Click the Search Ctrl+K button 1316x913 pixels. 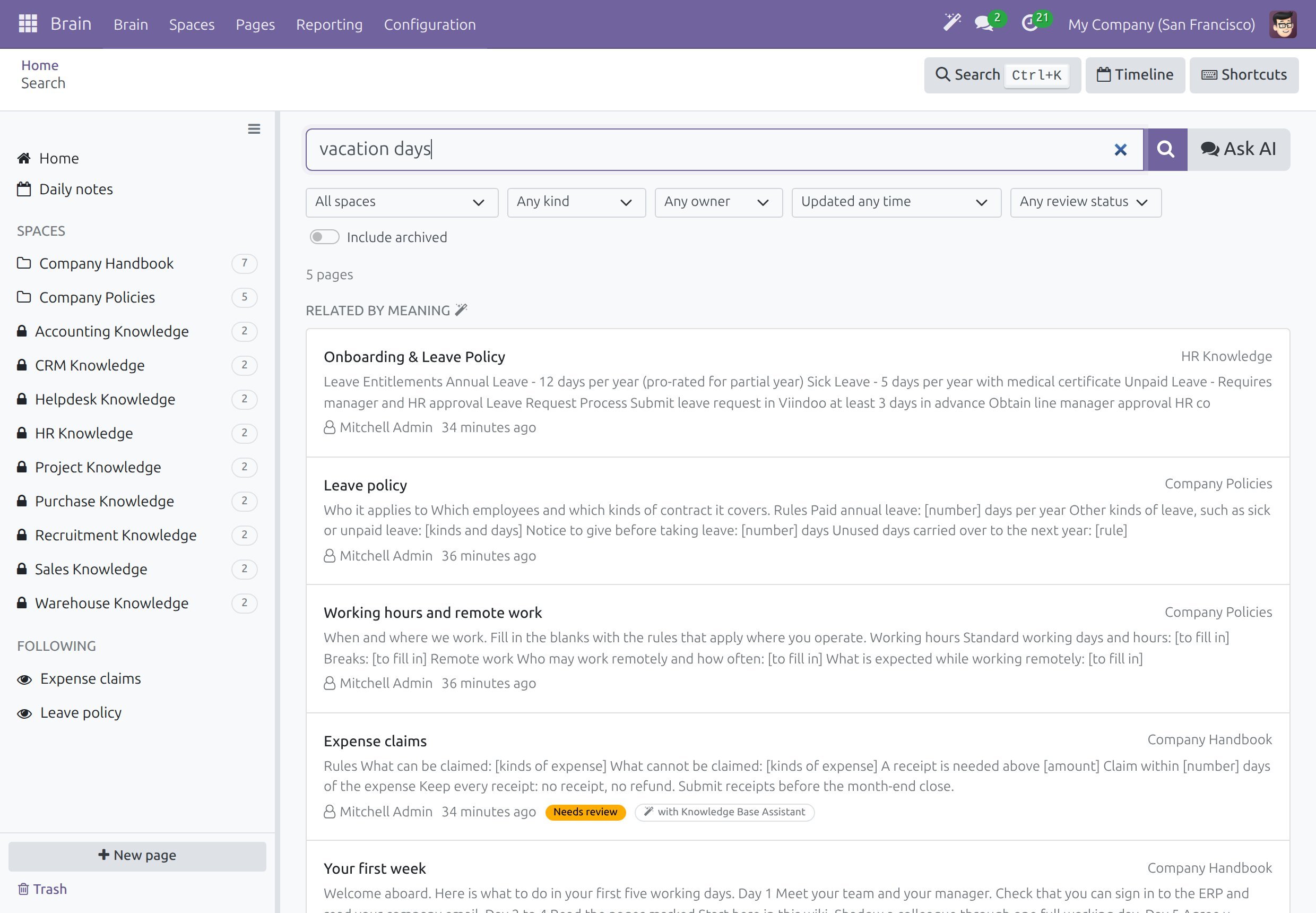tap(1002, 75)
